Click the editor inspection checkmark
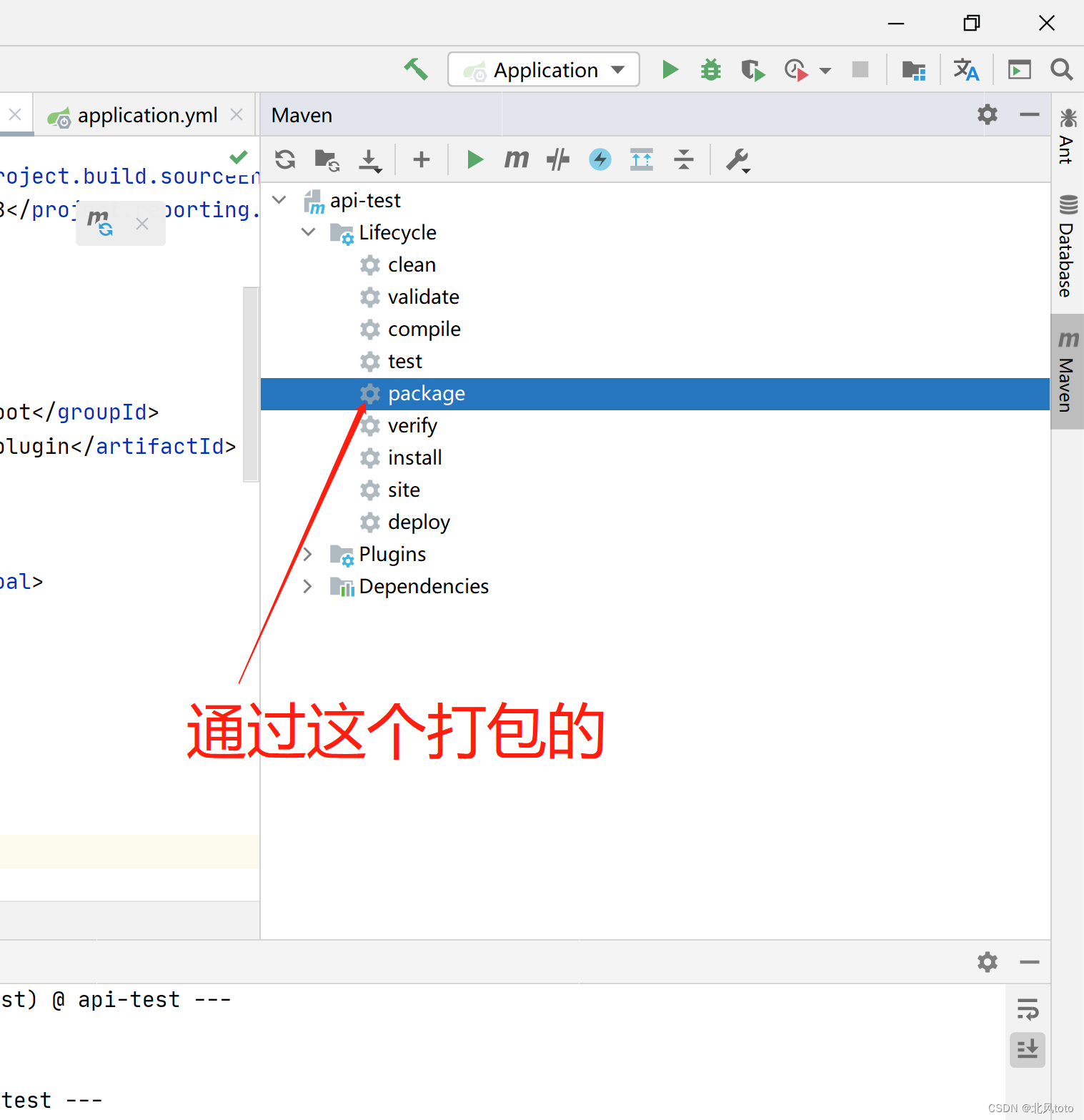The width and height of the screenshot is (1084, 1120). [239, 157]
